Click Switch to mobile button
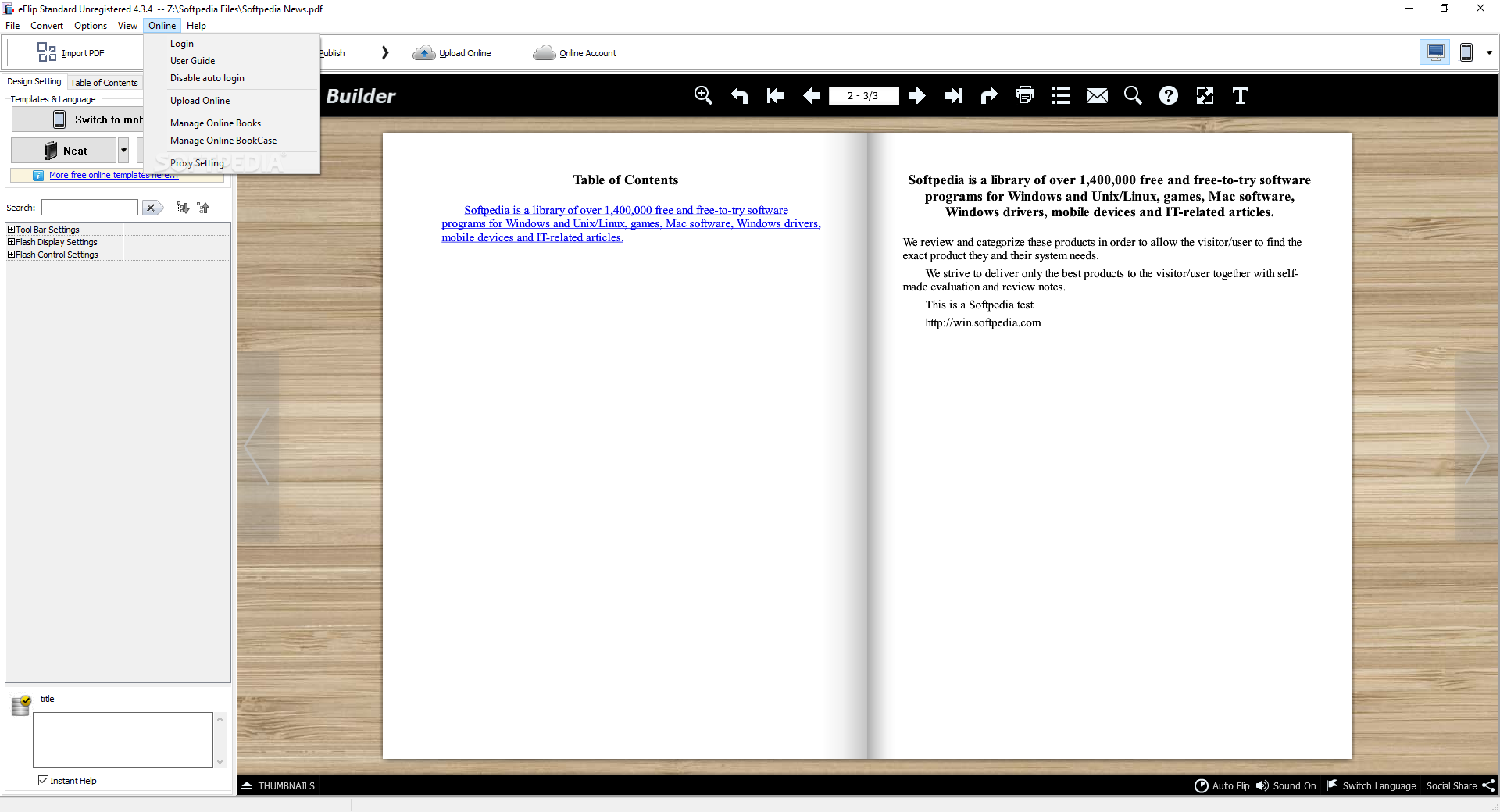The image size is (1500, 812). tap(78, 119)
